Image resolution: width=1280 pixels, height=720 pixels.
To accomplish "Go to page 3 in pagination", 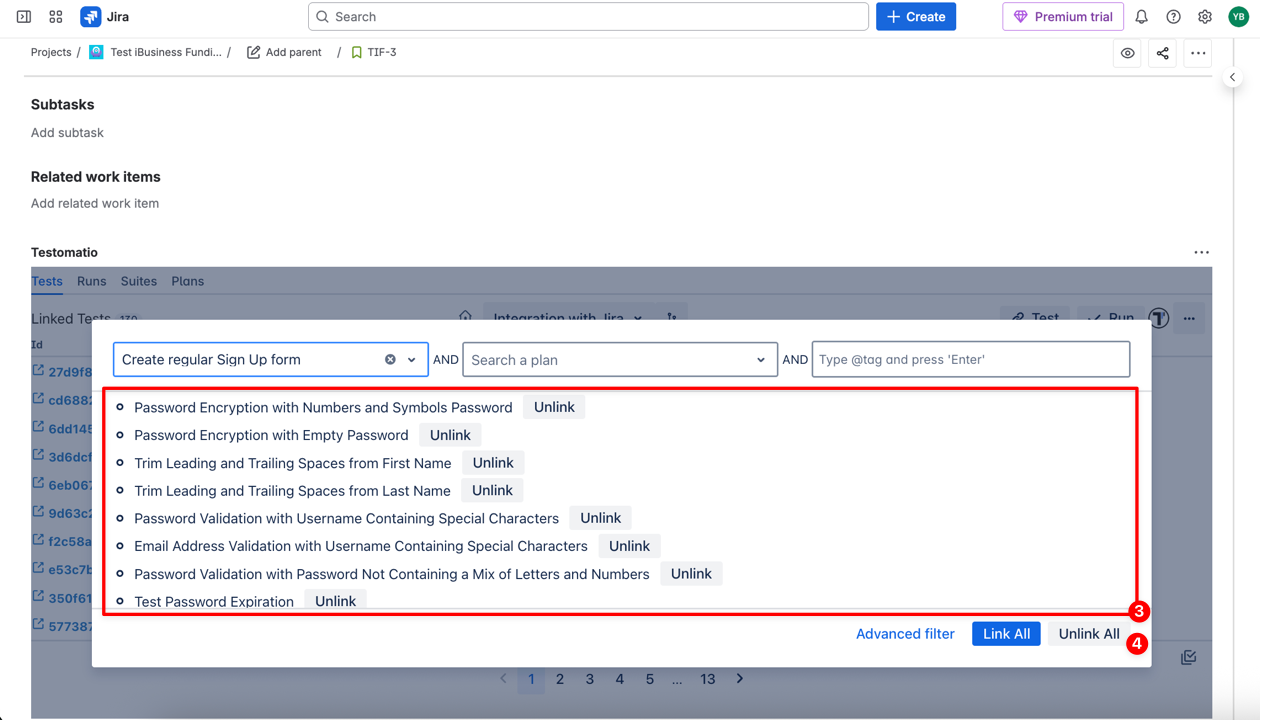I will [590, 679].
